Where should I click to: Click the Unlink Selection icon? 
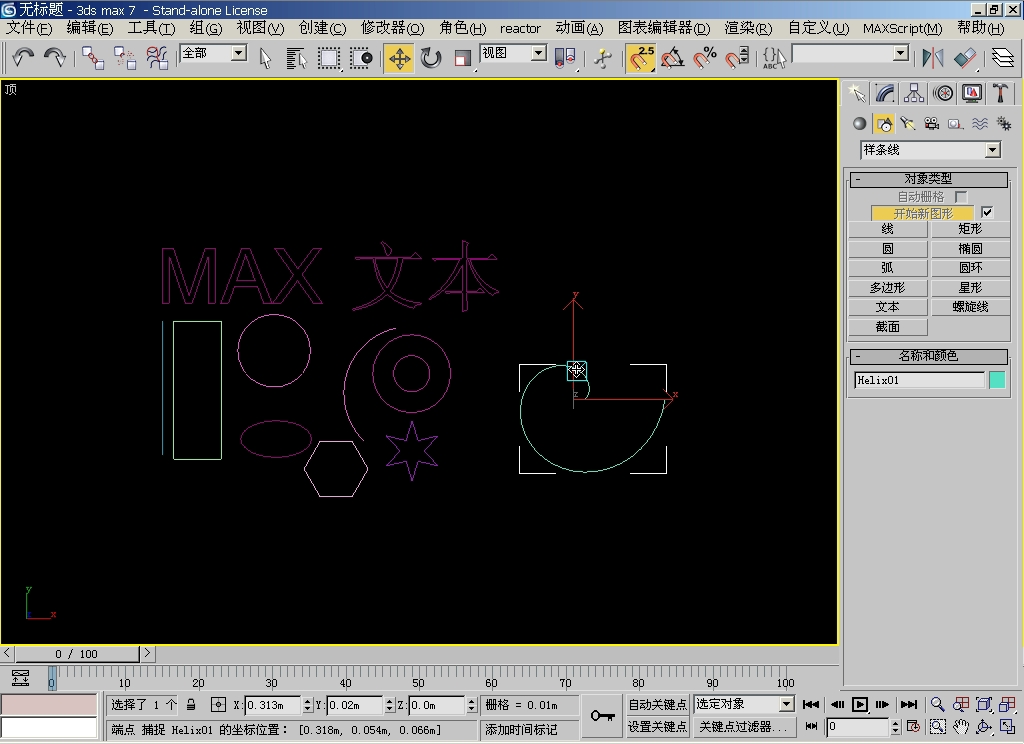(x=124, y=57)
